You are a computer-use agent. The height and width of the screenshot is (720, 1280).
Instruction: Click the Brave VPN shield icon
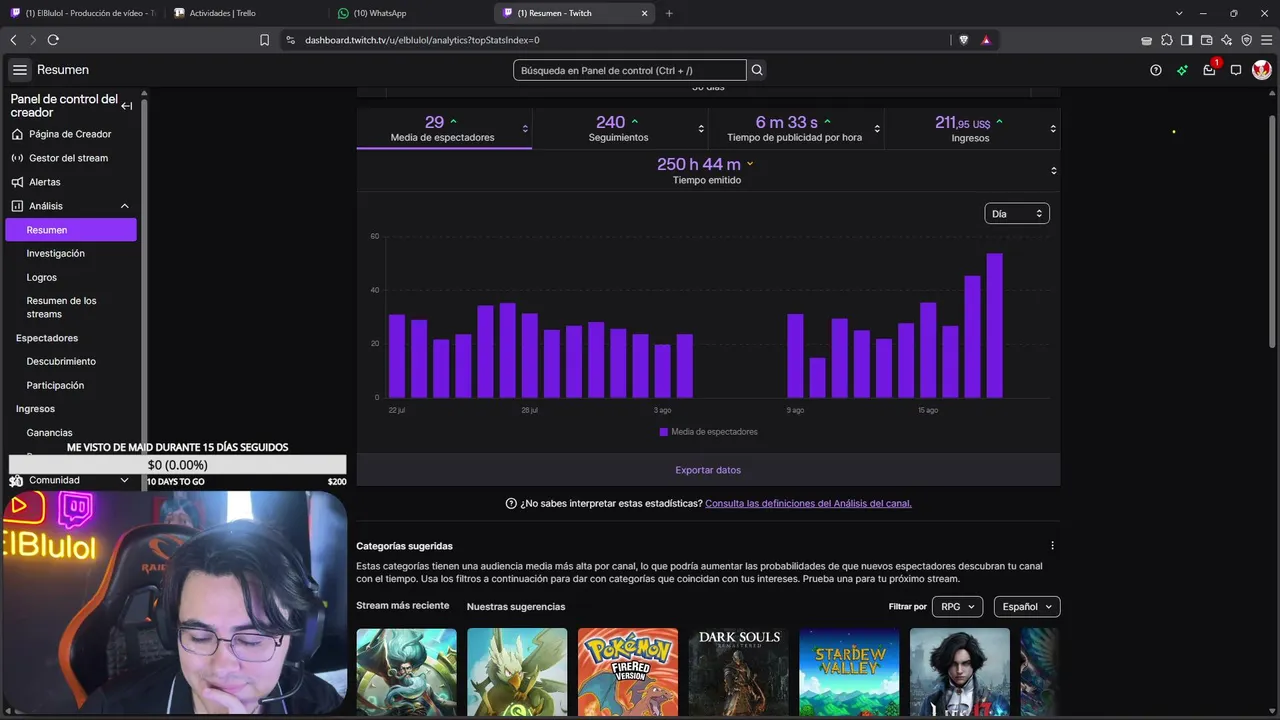pos(1246,40)
